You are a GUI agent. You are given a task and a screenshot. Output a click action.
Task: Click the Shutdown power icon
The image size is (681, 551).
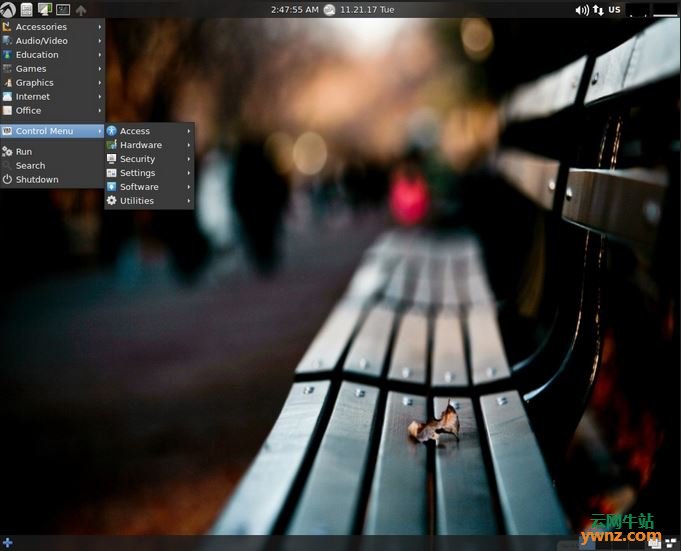tap(7, 179)
